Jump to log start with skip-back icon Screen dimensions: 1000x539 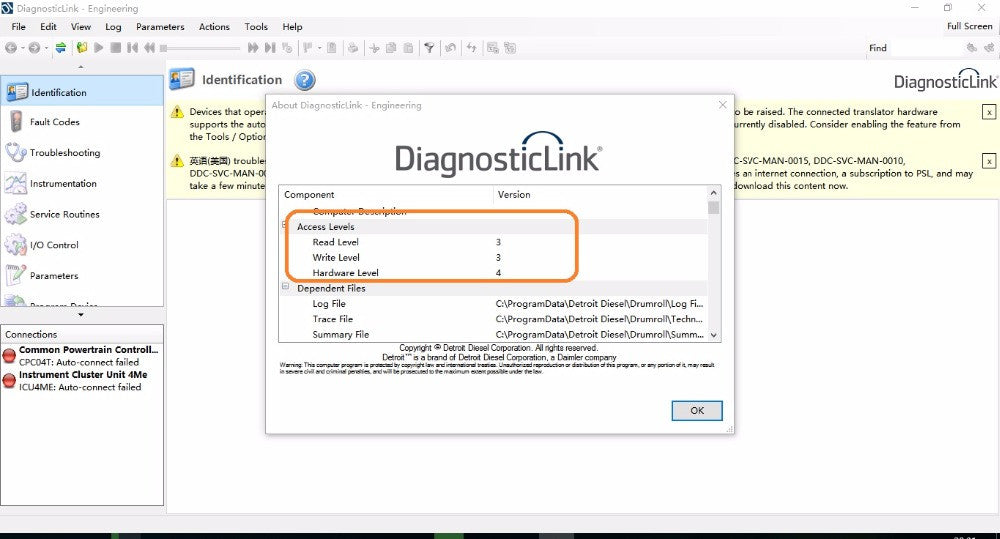point(132,48)
